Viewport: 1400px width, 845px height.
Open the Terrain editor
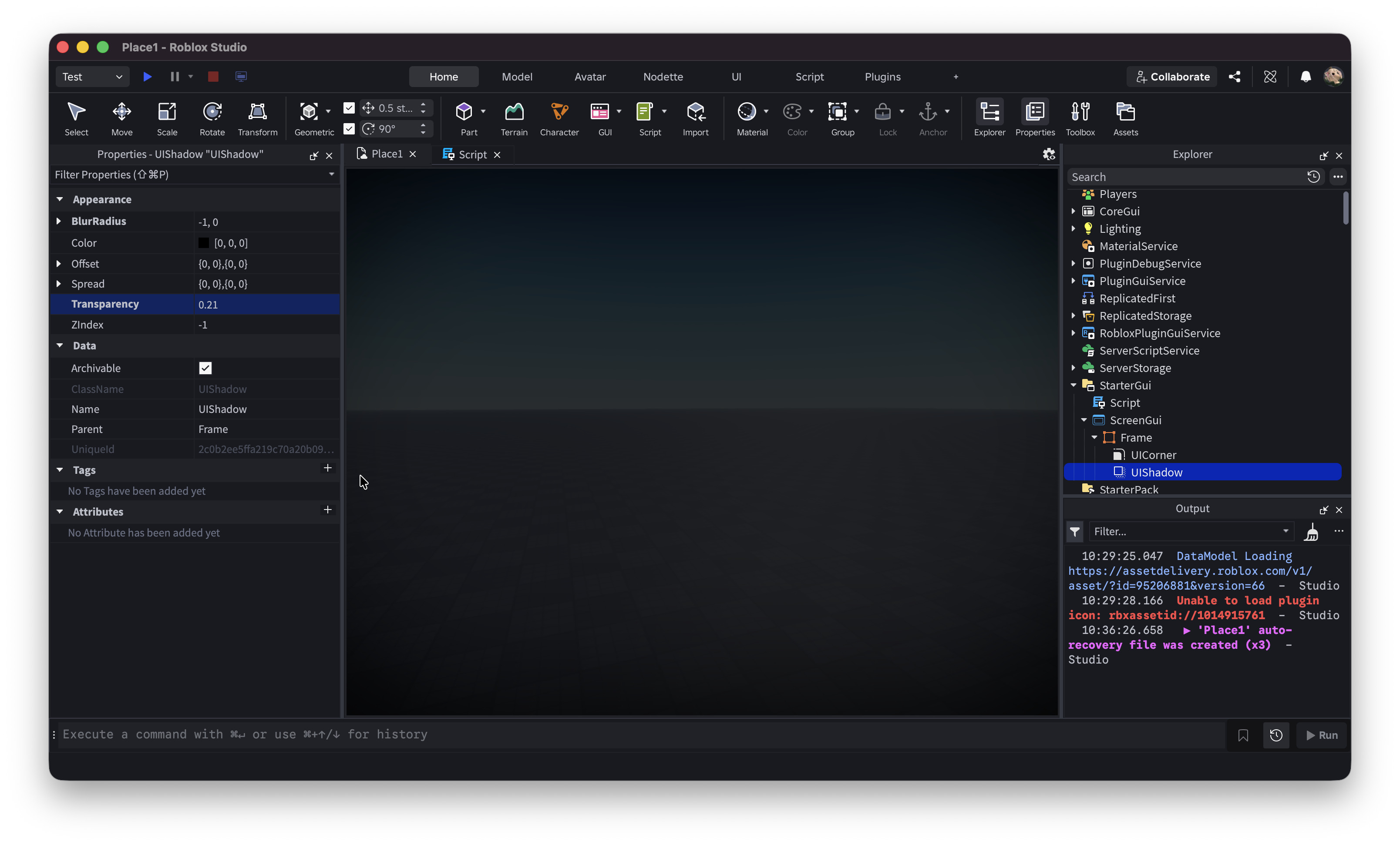514,119
